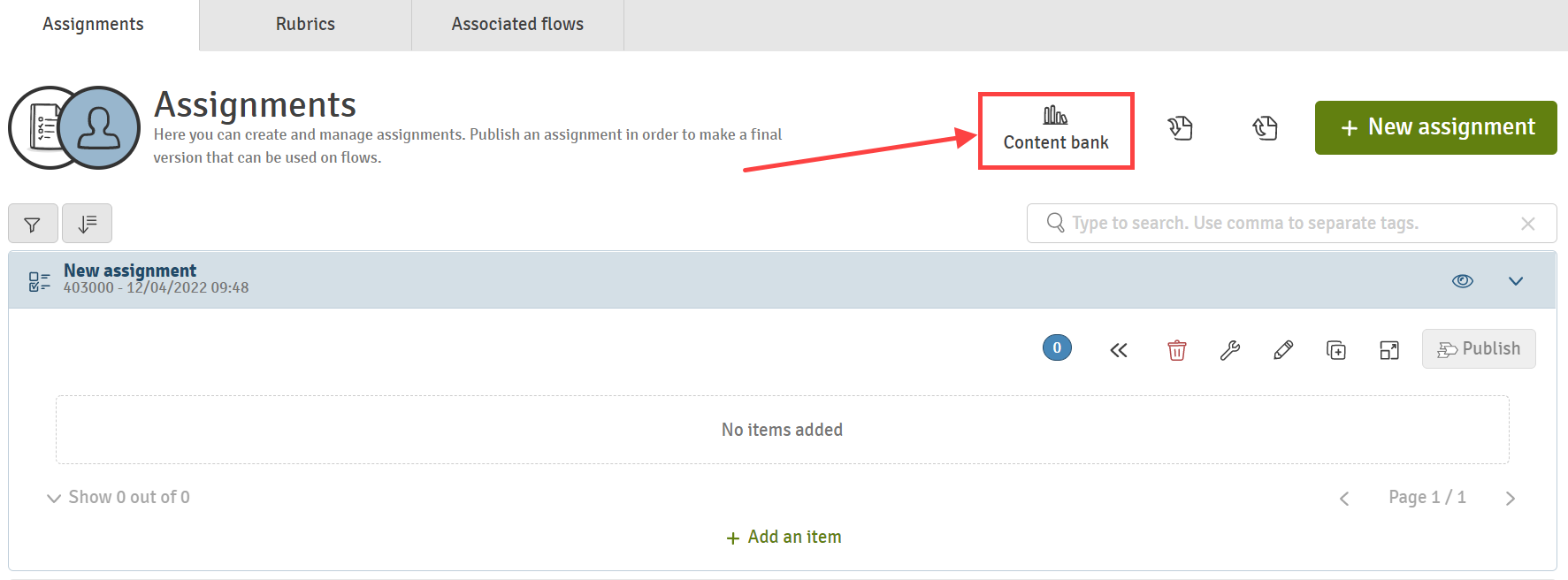The width and height of the screenshot is (1568, 580).
Task: Switch to the Associated flows tab
Action: point(517,25)
